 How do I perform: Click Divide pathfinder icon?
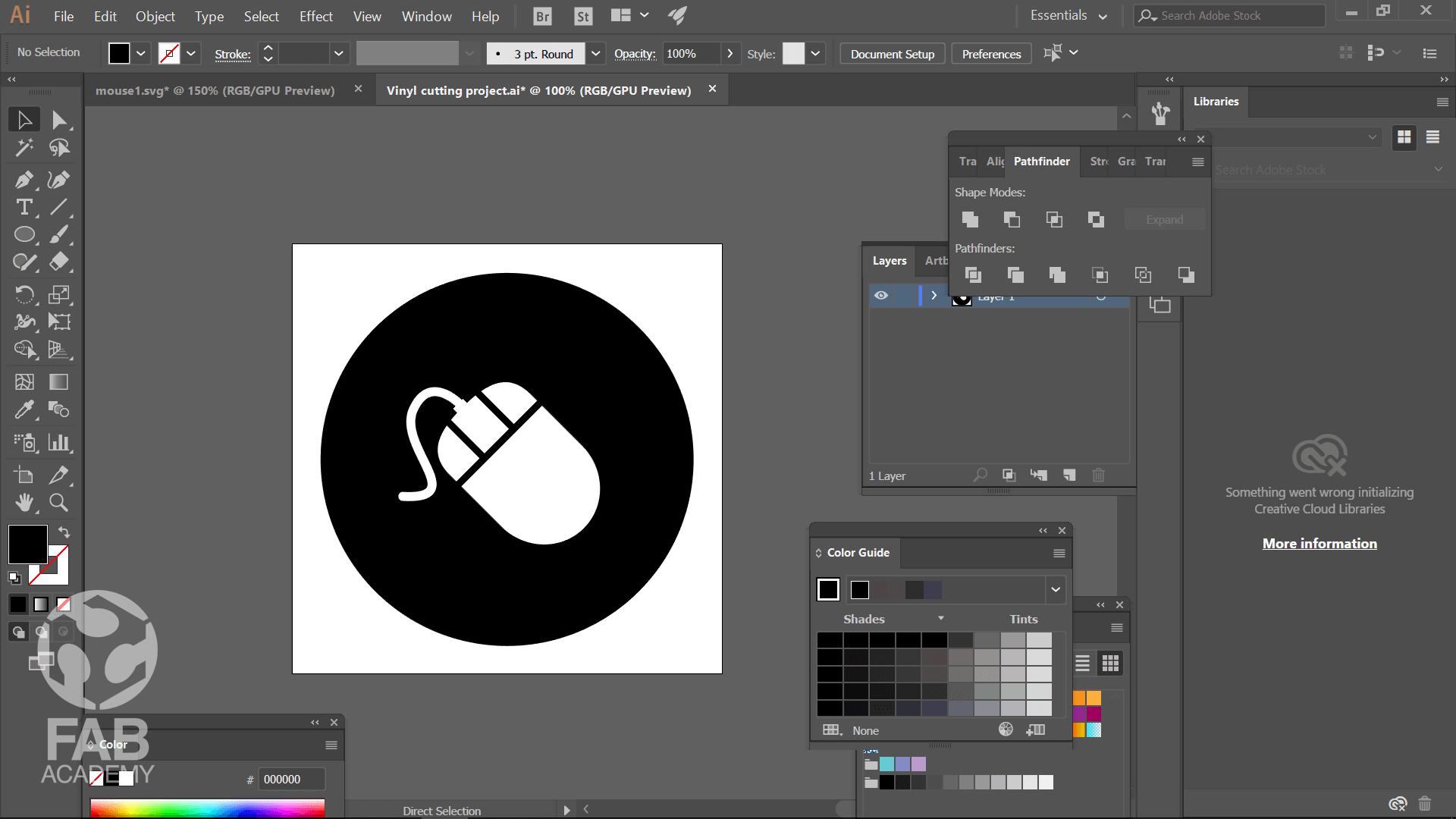[973, 275]
